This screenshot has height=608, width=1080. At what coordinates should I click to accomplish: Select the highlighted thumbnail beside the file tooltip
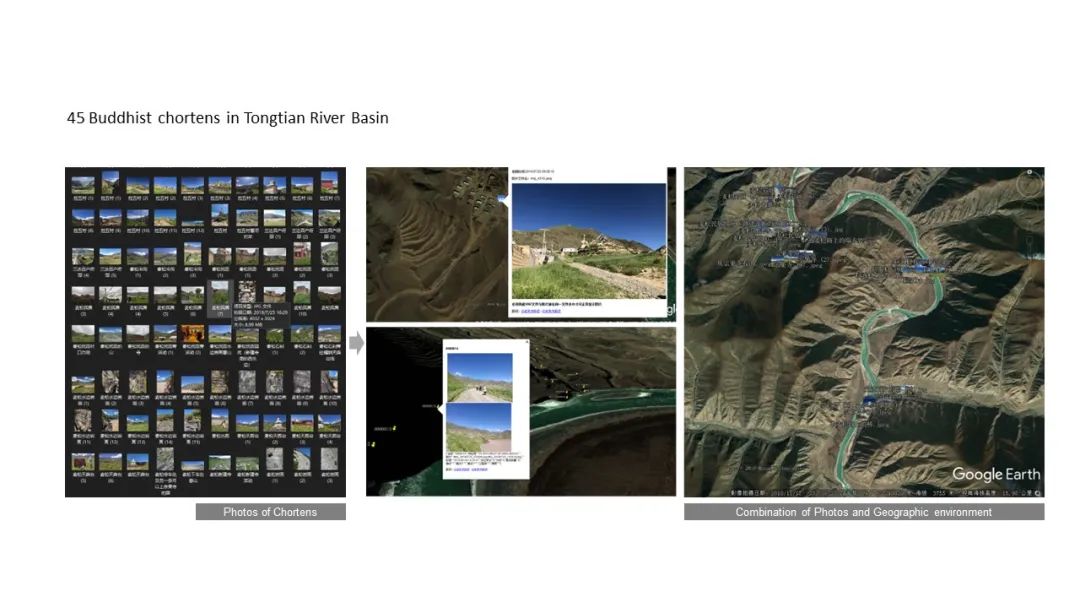220,298
